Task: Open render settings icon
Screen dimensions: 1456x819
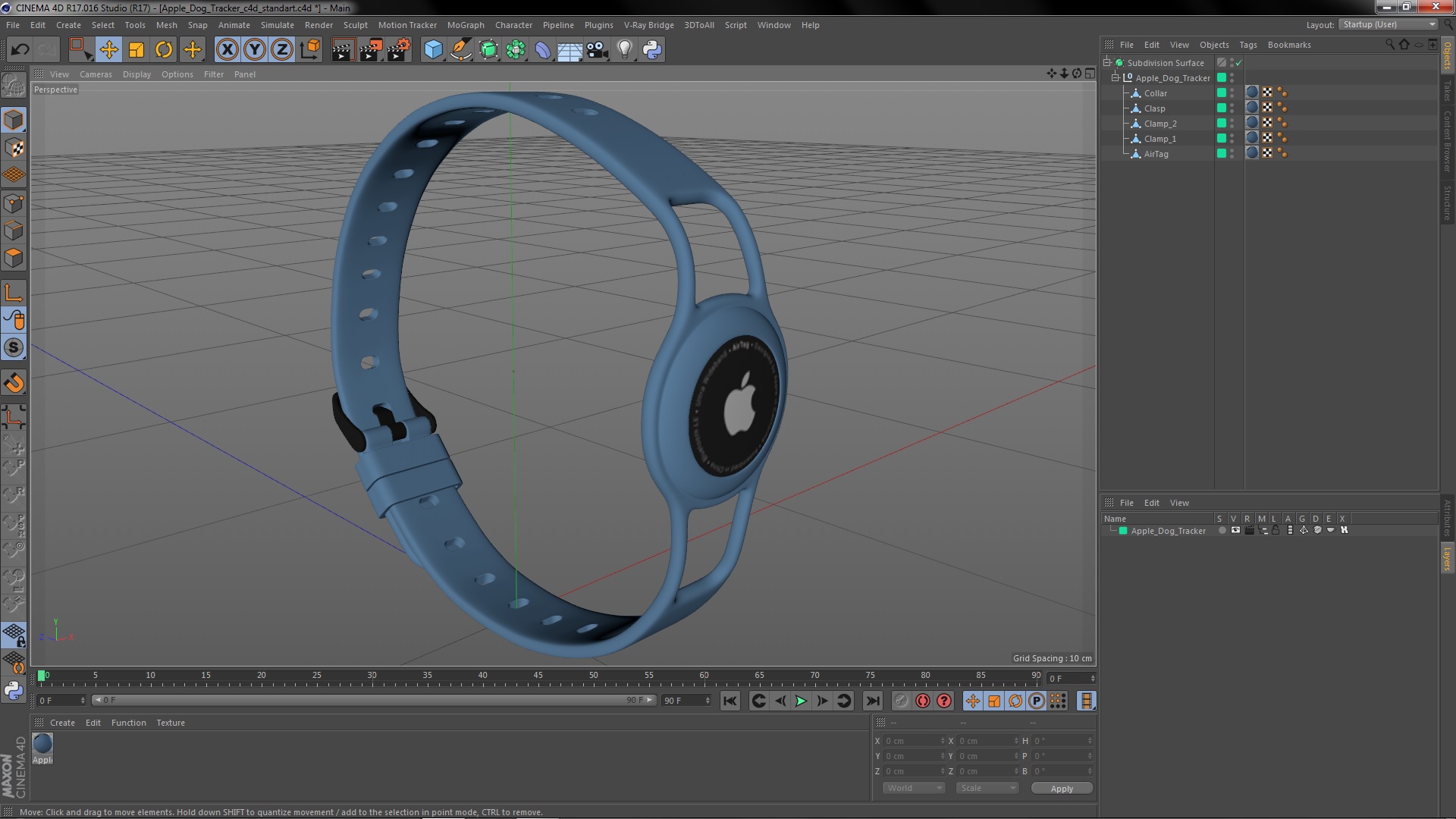Action: [399, 50]
